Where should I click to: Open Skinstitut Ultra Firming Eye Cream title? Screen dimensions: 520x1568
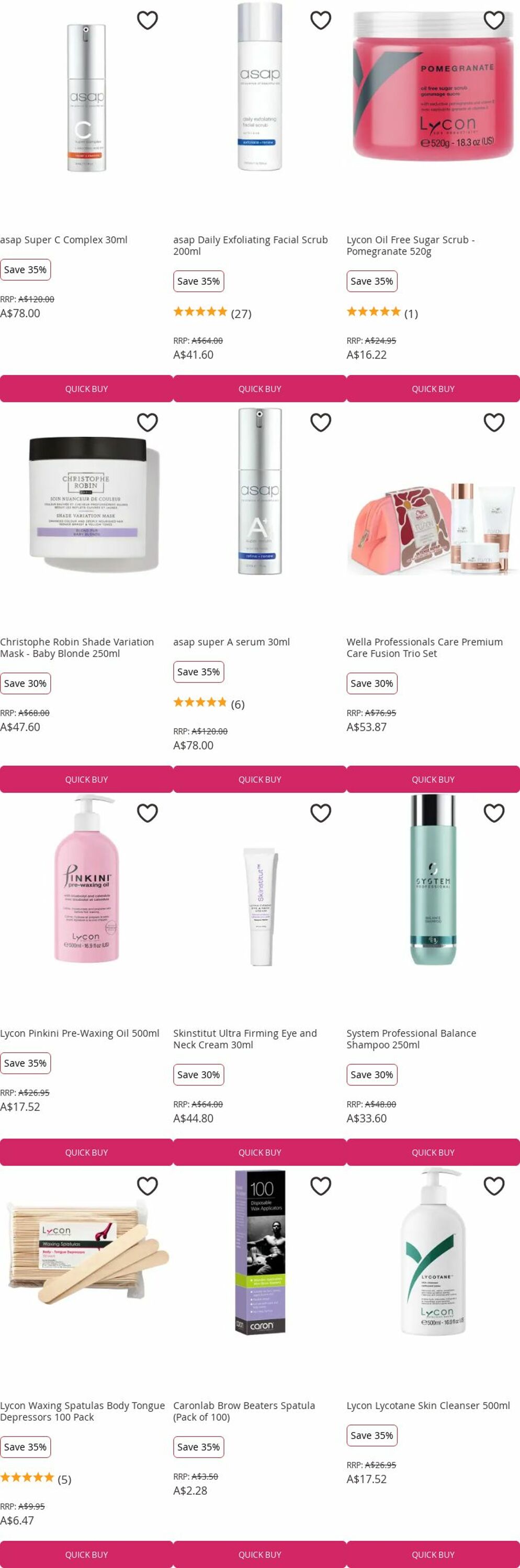(x=245, y=1039)
